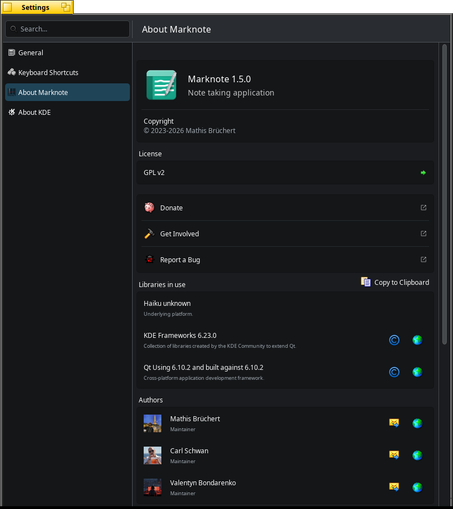Click Carl Schwan's avatar photo
453x509 pixels.
[x=152, y=455]
